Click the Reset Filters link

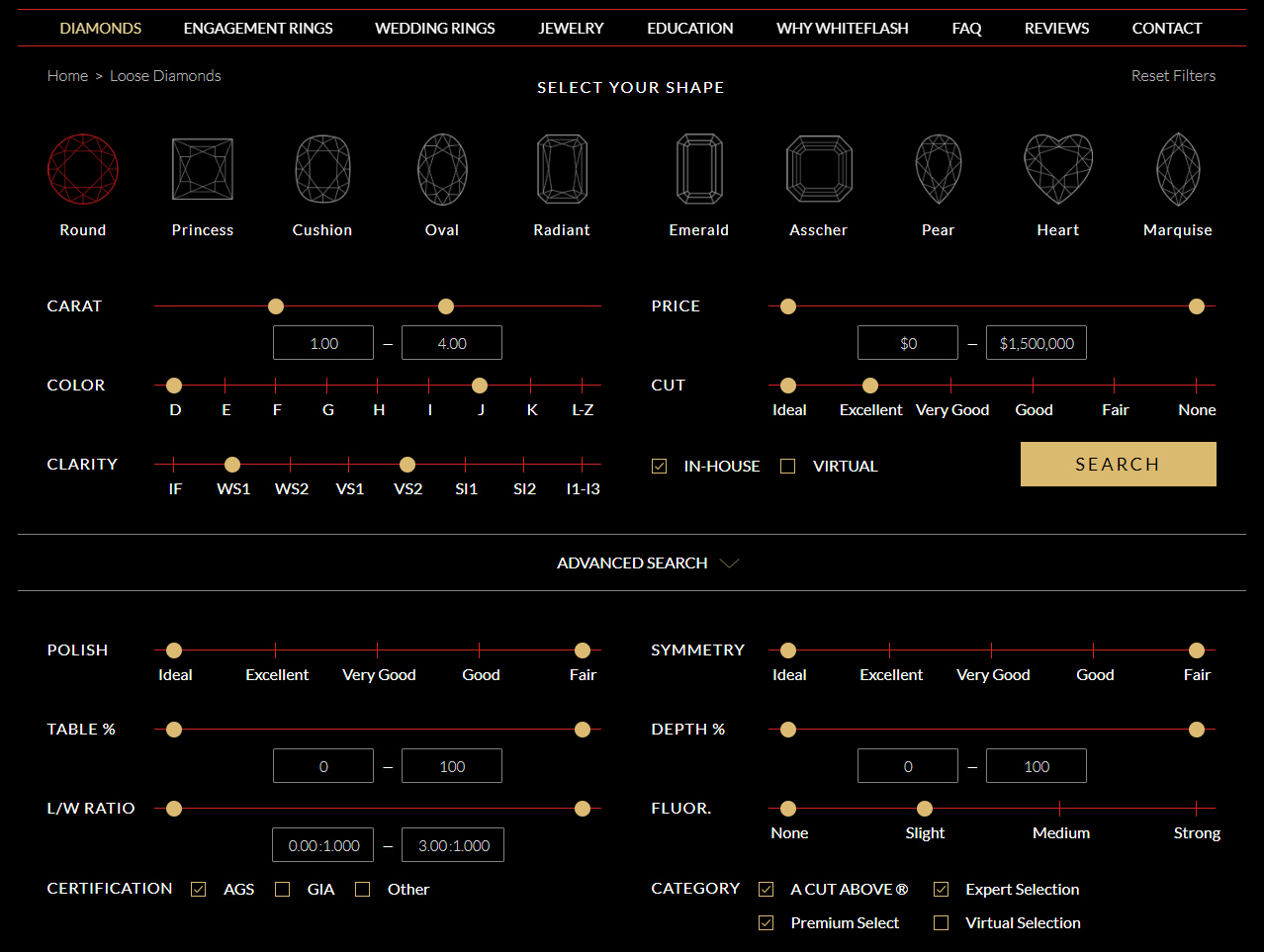[1173, 75]
